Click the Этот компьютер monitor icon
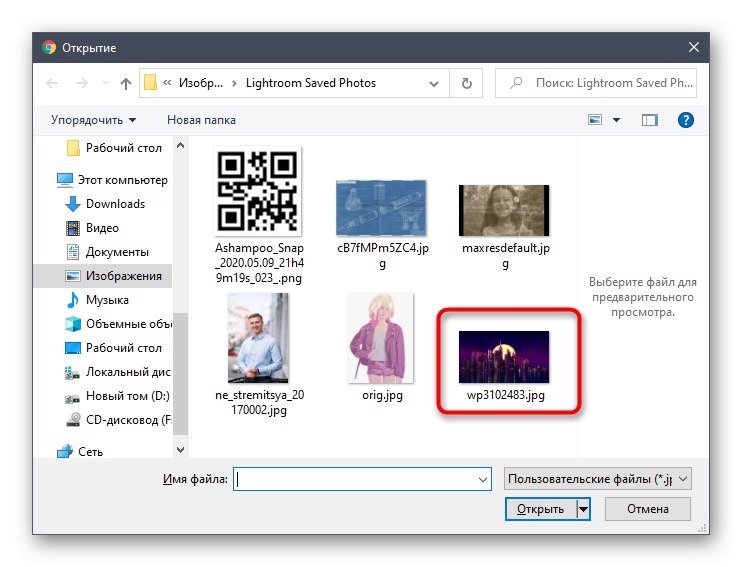742x567 pixels. (64, 180)
